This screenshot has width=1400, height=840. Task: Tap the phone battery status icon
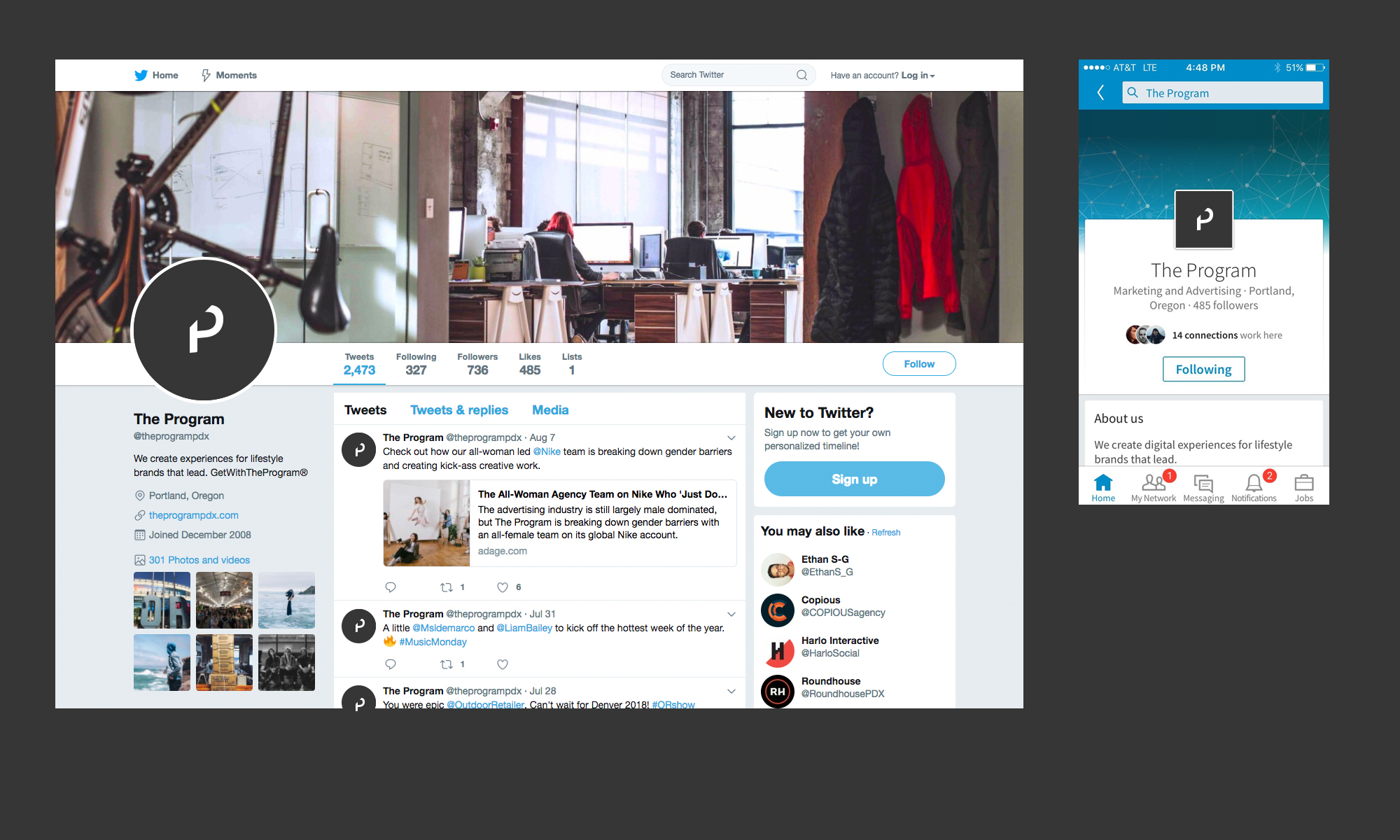[1315, 68]
